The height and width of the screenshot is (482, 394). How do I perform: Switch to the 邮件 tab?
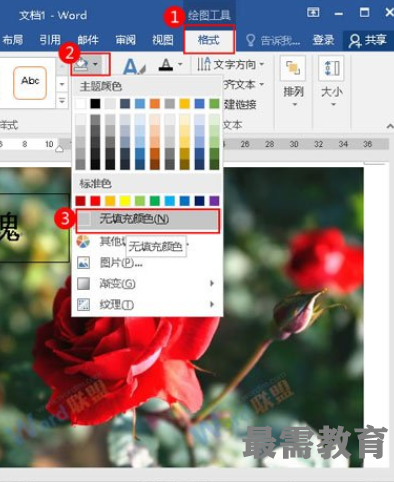(x=88, y=40)
